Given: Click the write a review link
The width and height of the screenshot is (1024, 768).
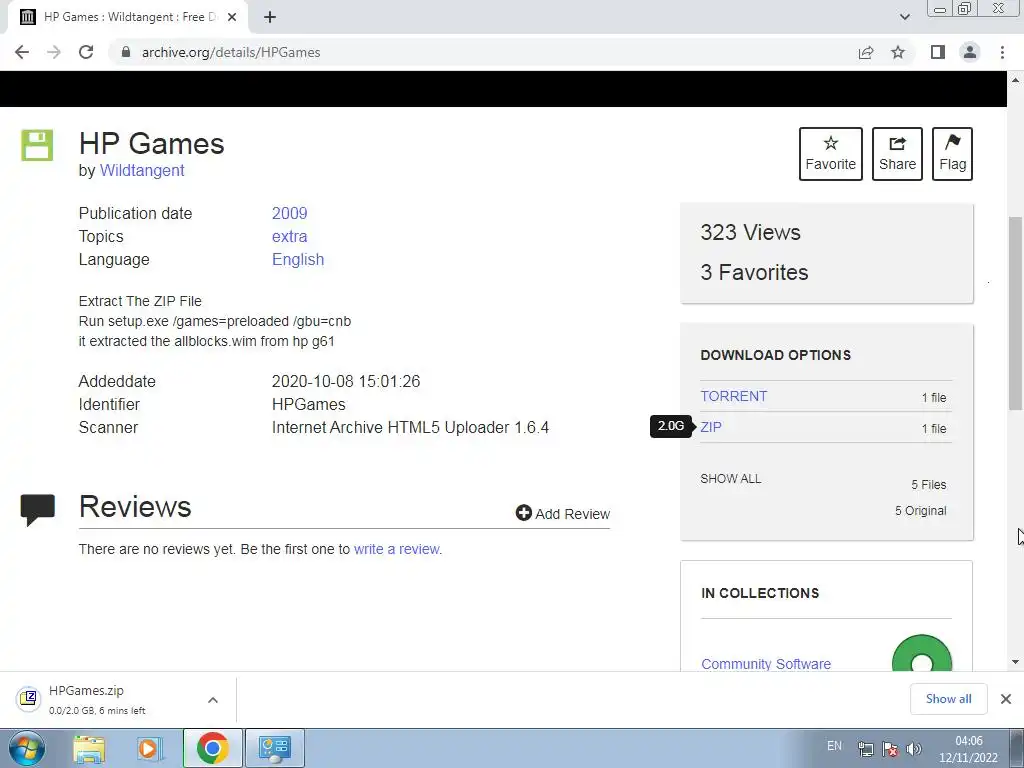Looking at the screenshot, I should [397, 549].
